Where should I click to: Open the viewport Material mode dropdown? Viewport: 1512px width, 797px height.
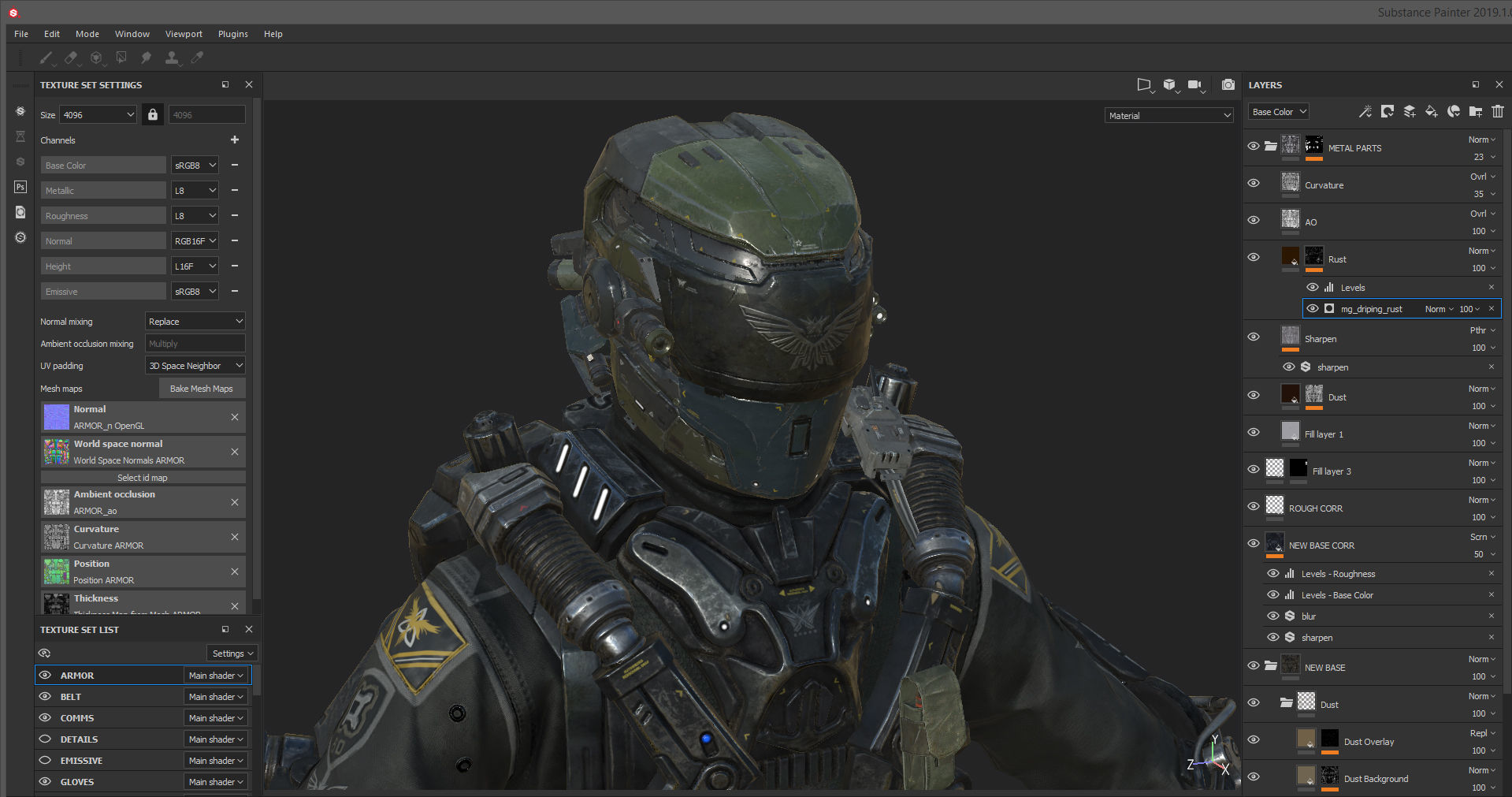tap(1169, 116)
